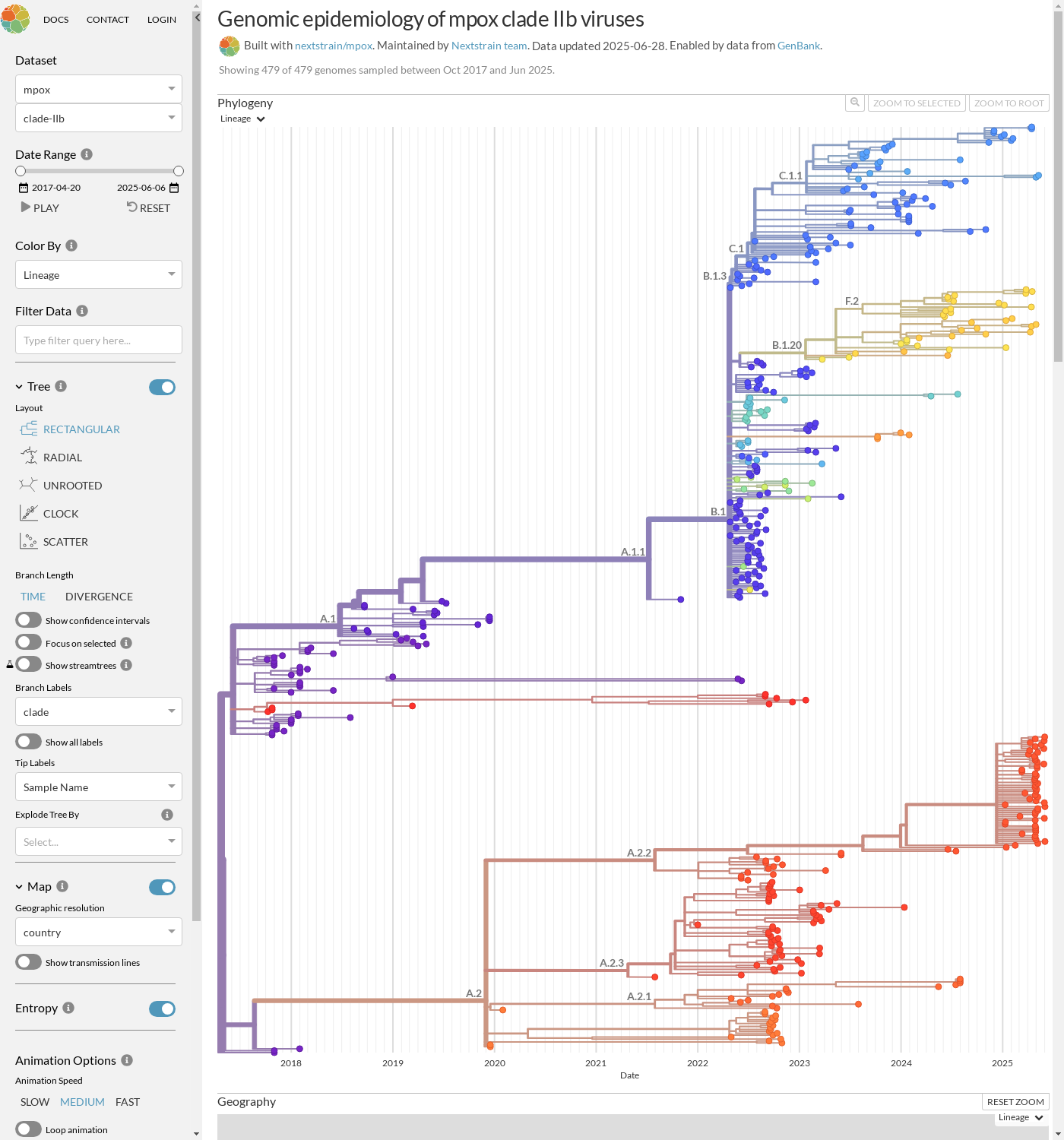Click the RESET ZOOM button
1064x1140 pixels.
(x=1015, y=1102)
